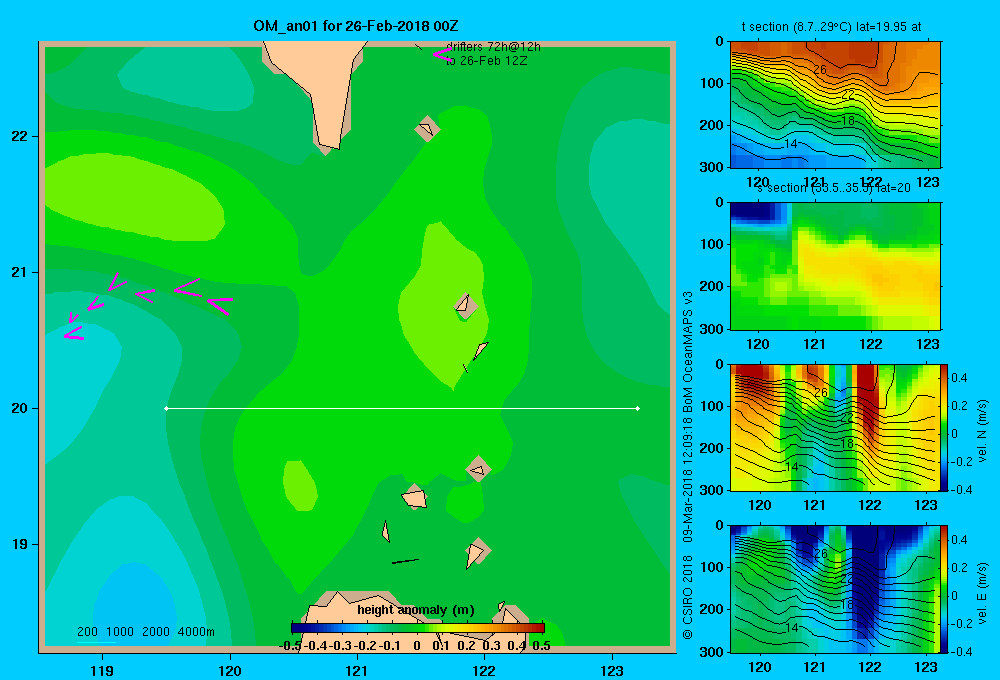Open the salinity section plot

click(x=835, y=266)
